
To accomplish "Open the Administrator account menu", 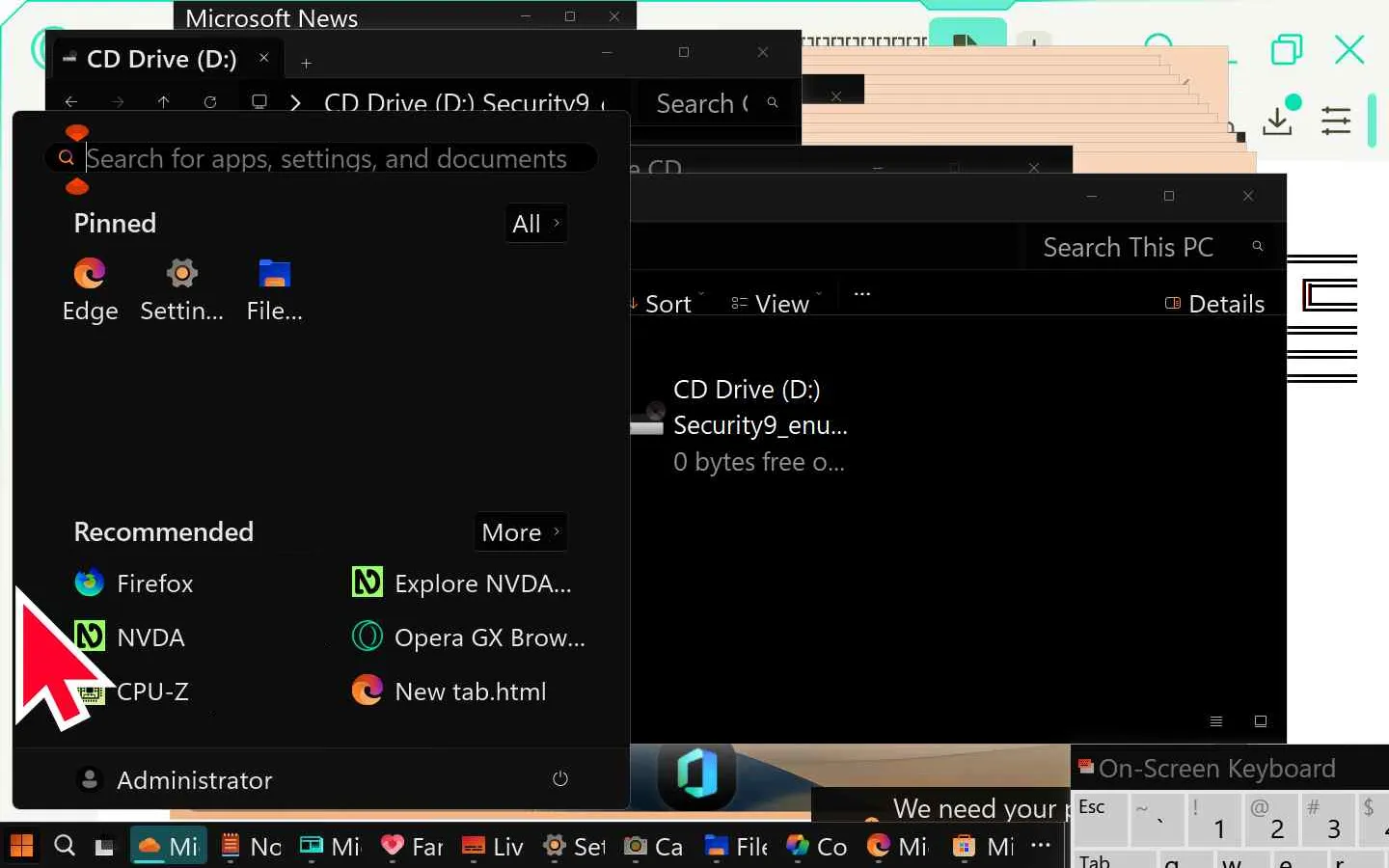I will click(x=175, y=779).
